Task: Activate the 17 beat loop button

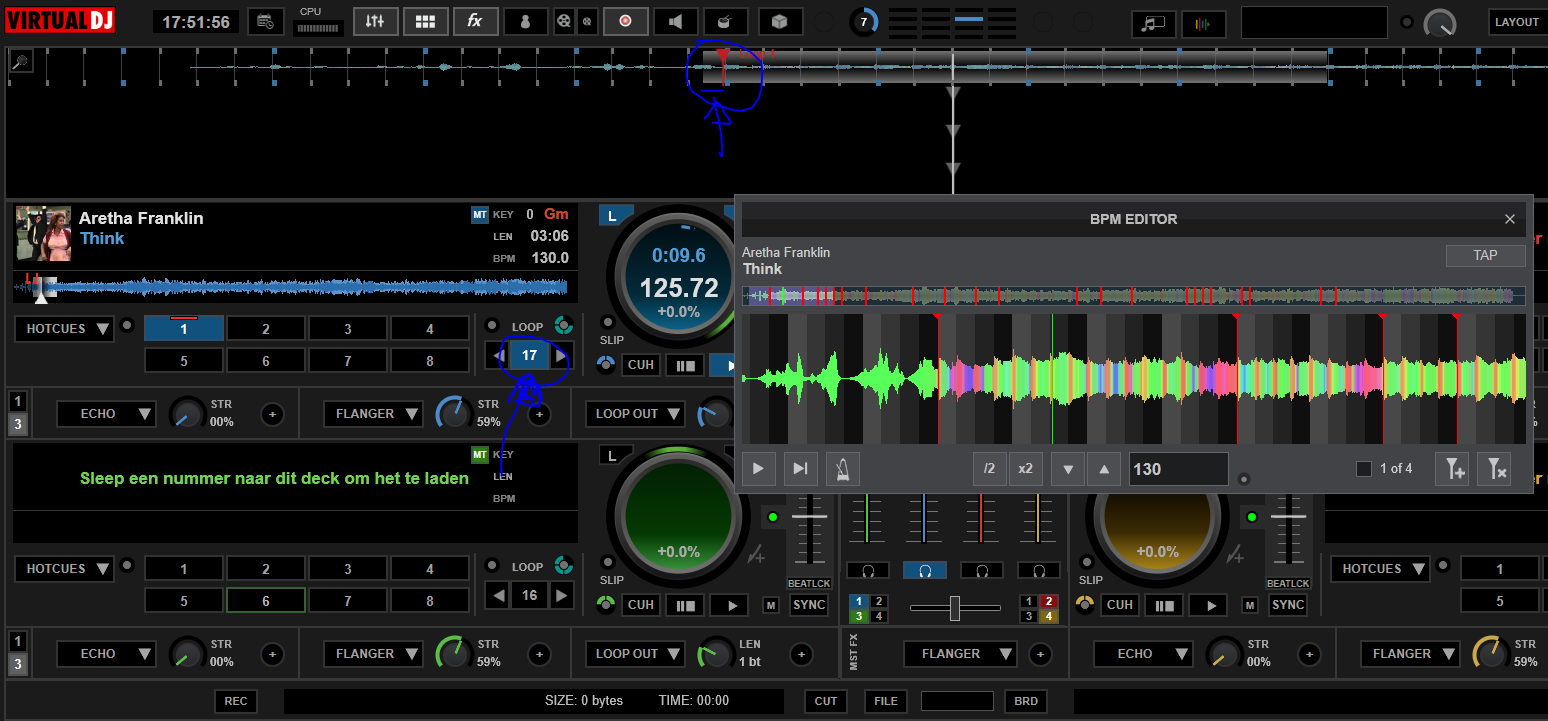Action: click(x=529, y=355)
